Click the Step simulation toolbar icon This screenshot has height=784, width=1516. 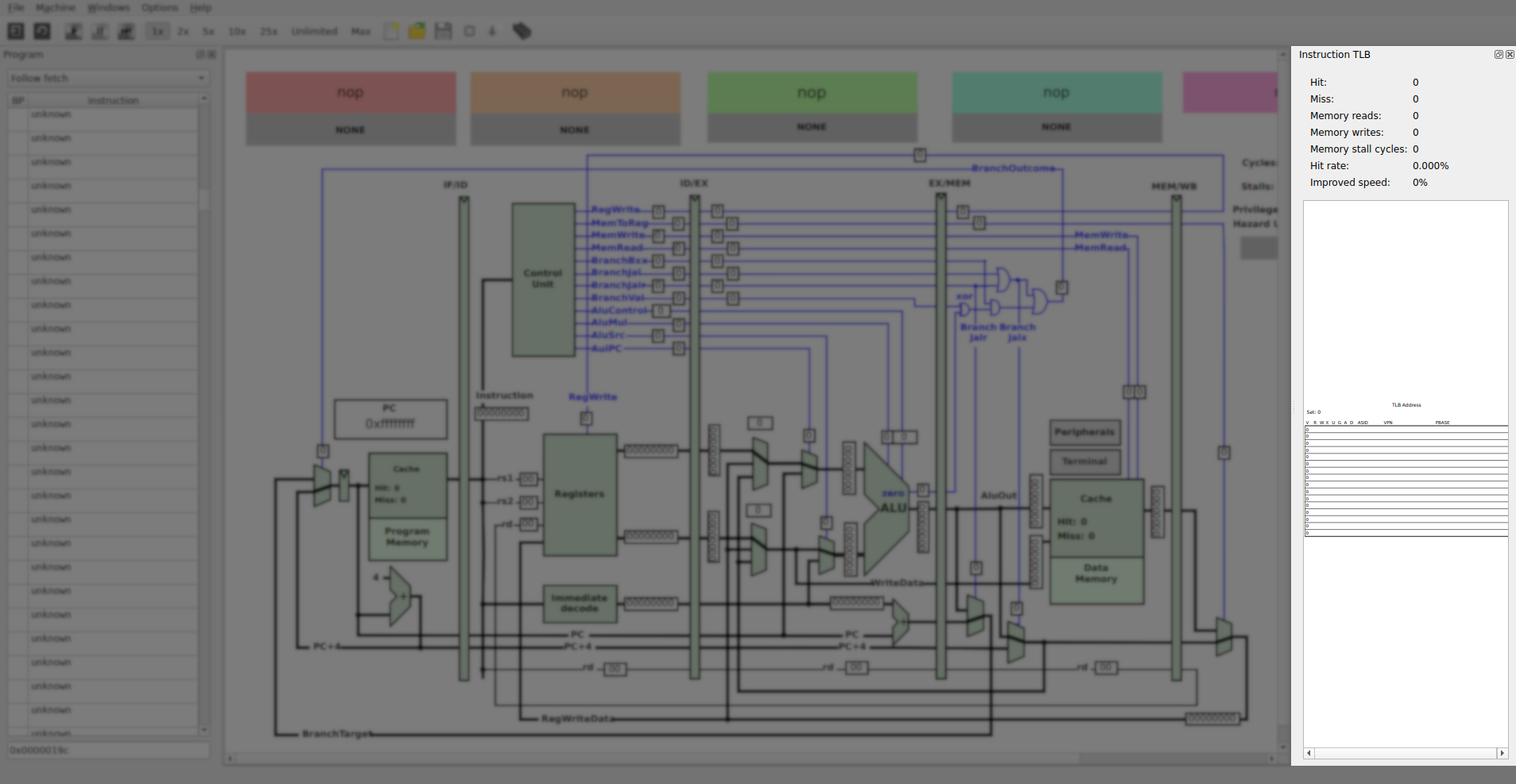[126, 31]
